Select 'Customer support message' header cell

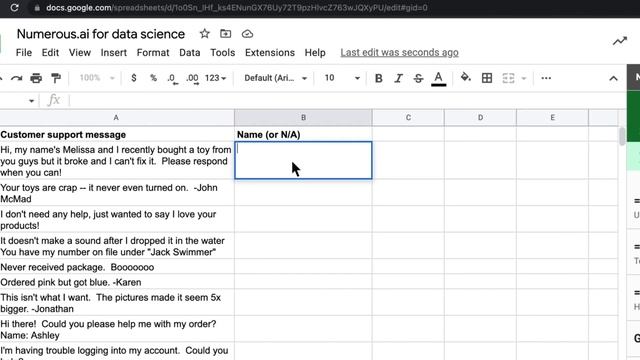[117, 134]
